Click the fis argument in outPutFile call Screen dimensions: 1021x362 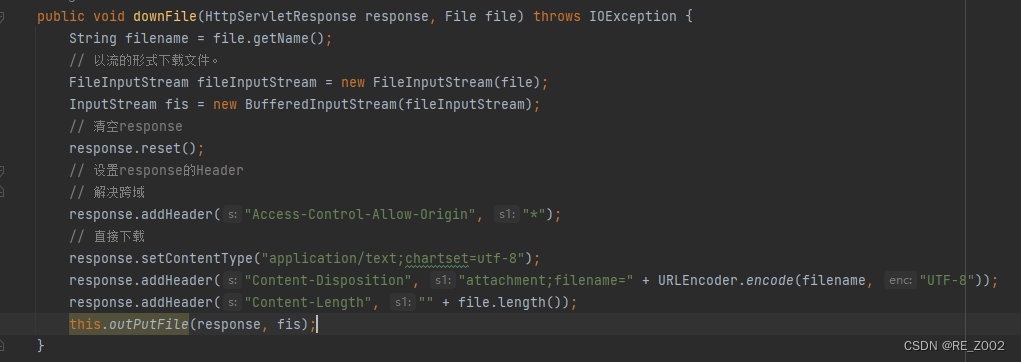288,324
